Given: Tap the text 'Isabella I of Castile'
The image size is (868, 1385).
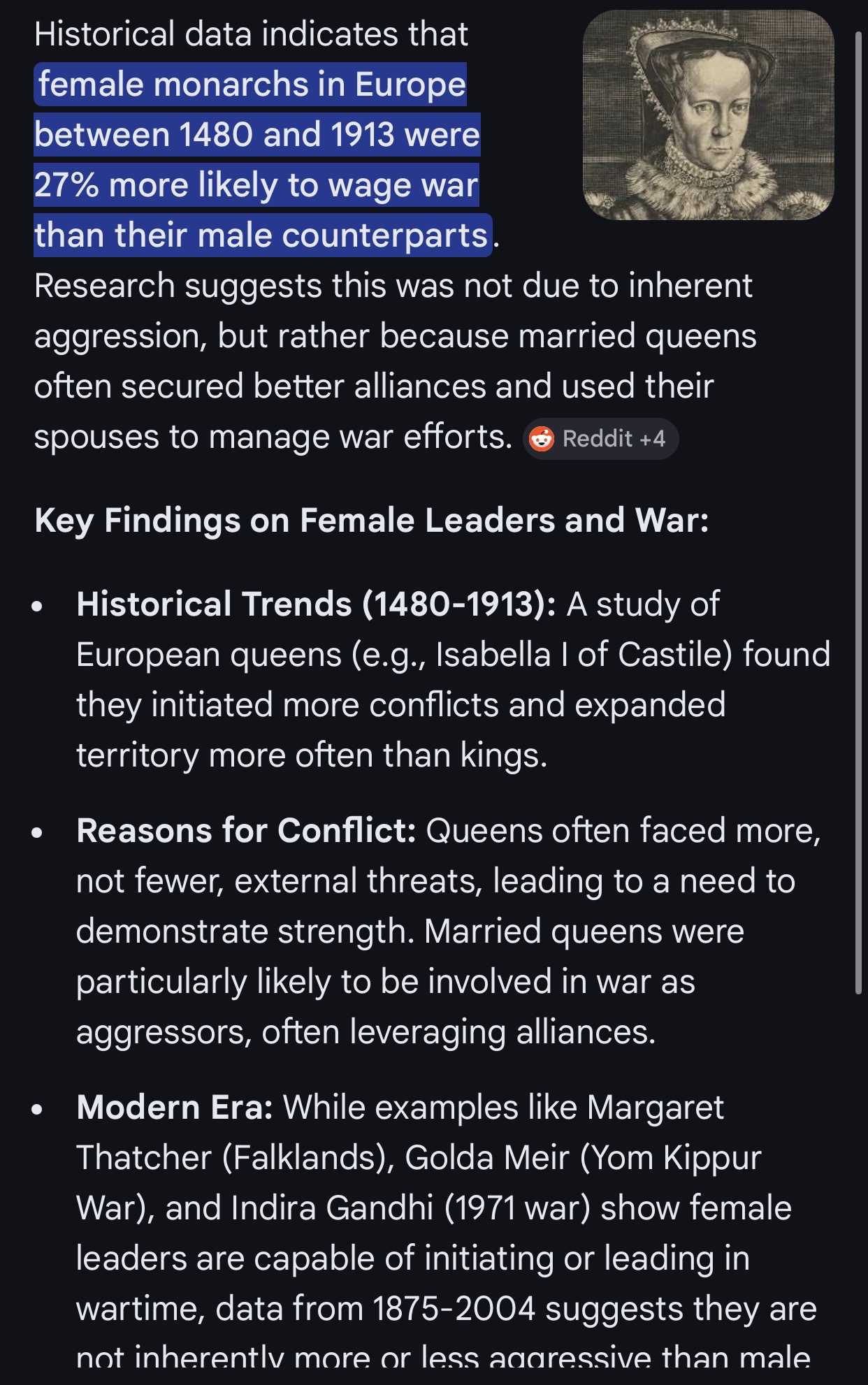Looking at the screenshot, I should point(584,655).
